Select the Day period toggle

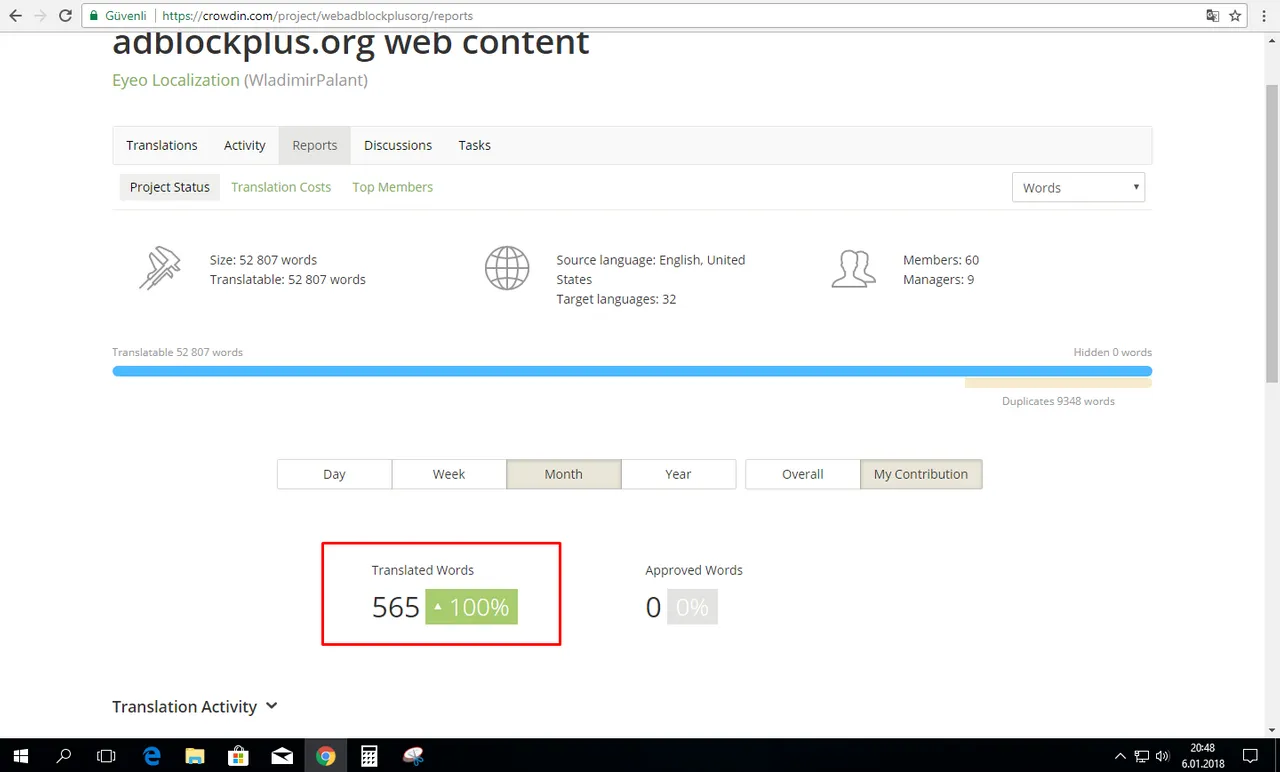pyautogui.click(x=334, y=474)
